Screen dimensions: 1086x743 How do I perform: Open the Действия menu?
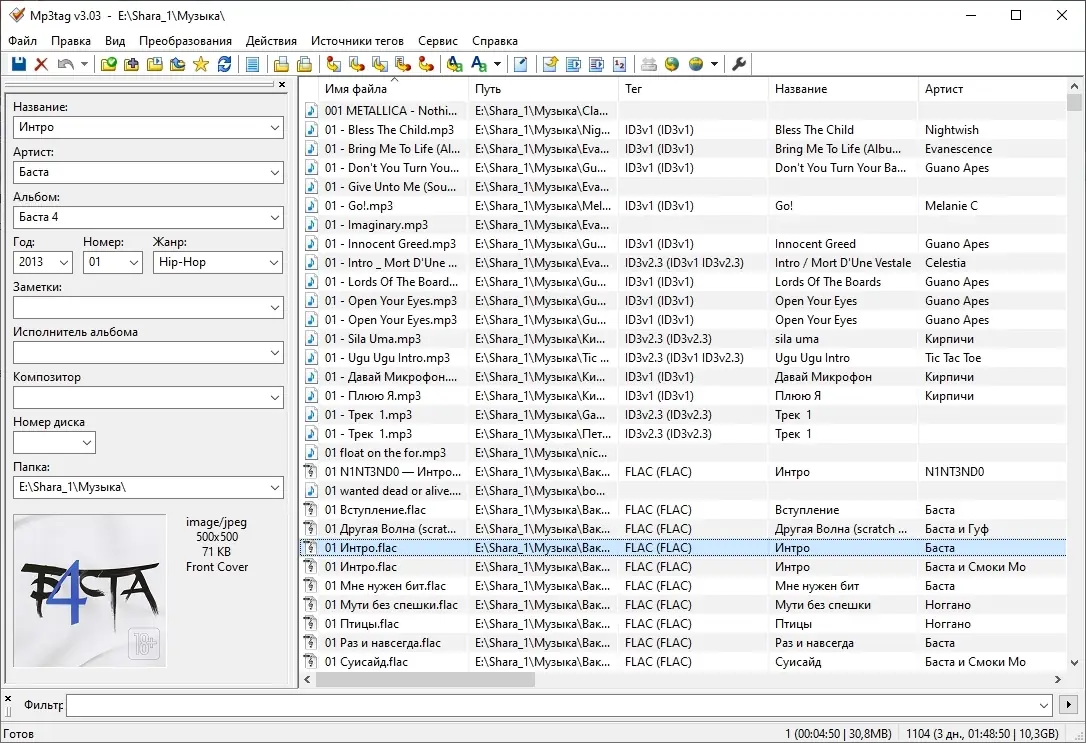[x=271, y=41]
